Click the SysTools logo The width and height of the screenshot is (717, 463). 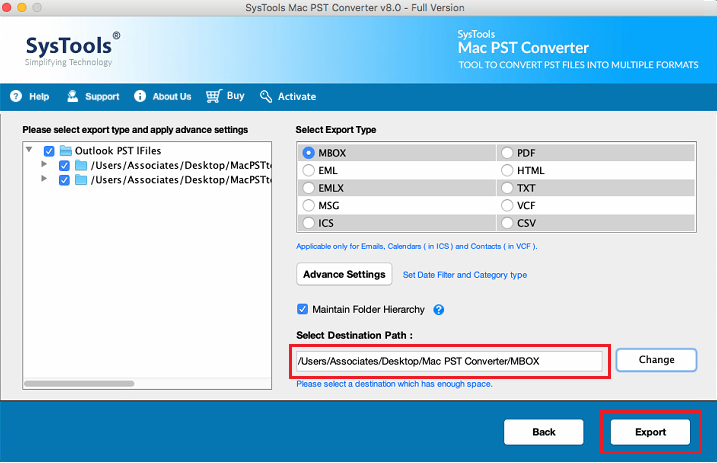pyautogui.click(x=72, y=49)
